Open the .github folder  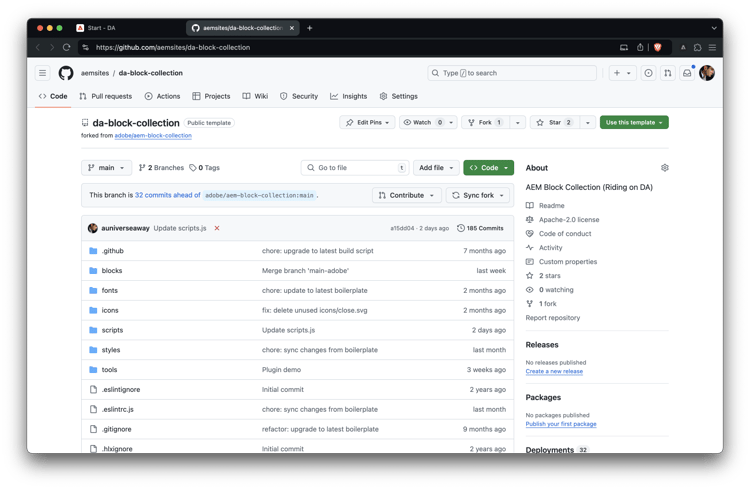[112, 251]
